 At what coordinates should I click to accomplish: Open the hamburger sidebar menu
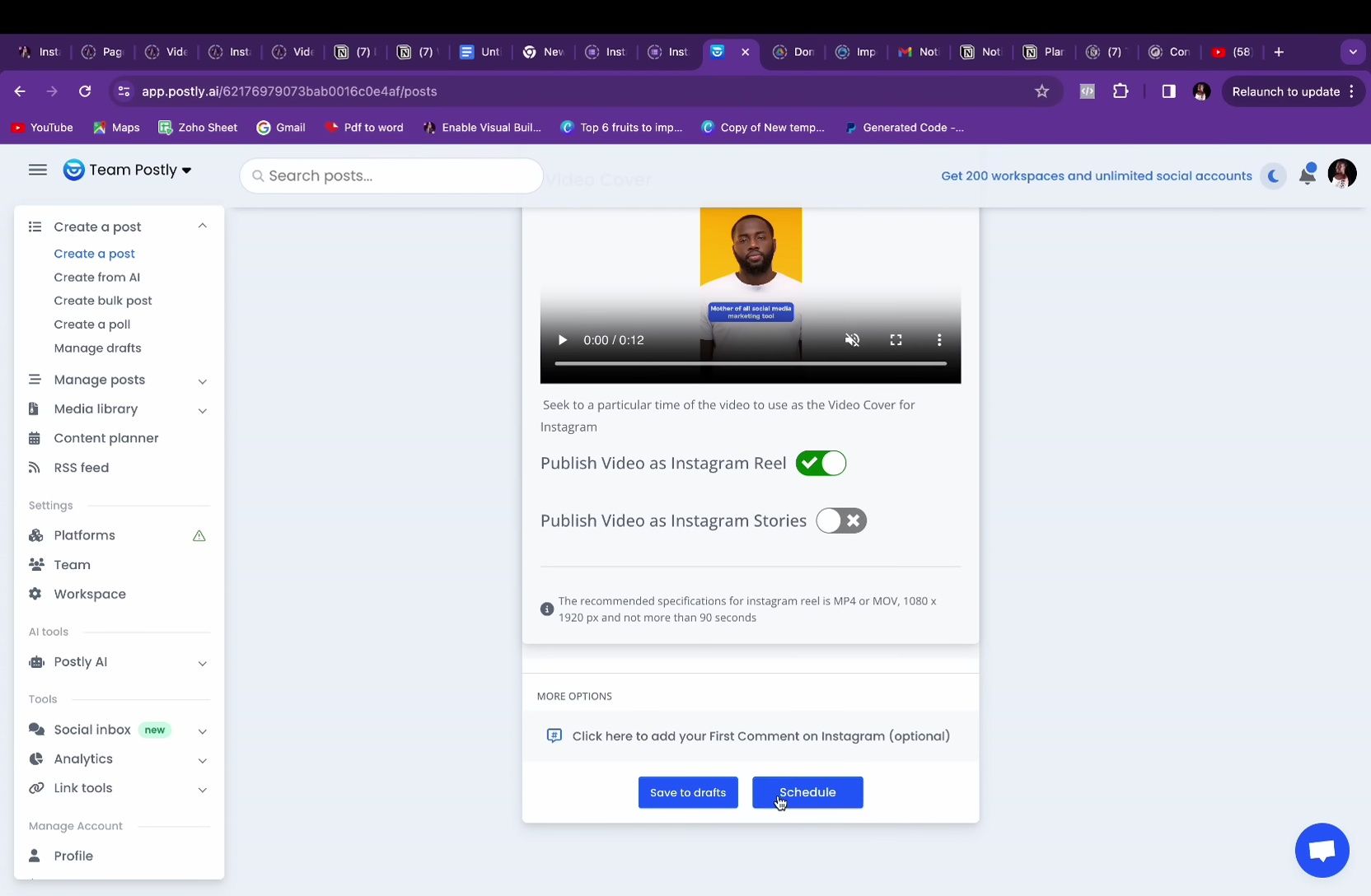pos(37,170)
